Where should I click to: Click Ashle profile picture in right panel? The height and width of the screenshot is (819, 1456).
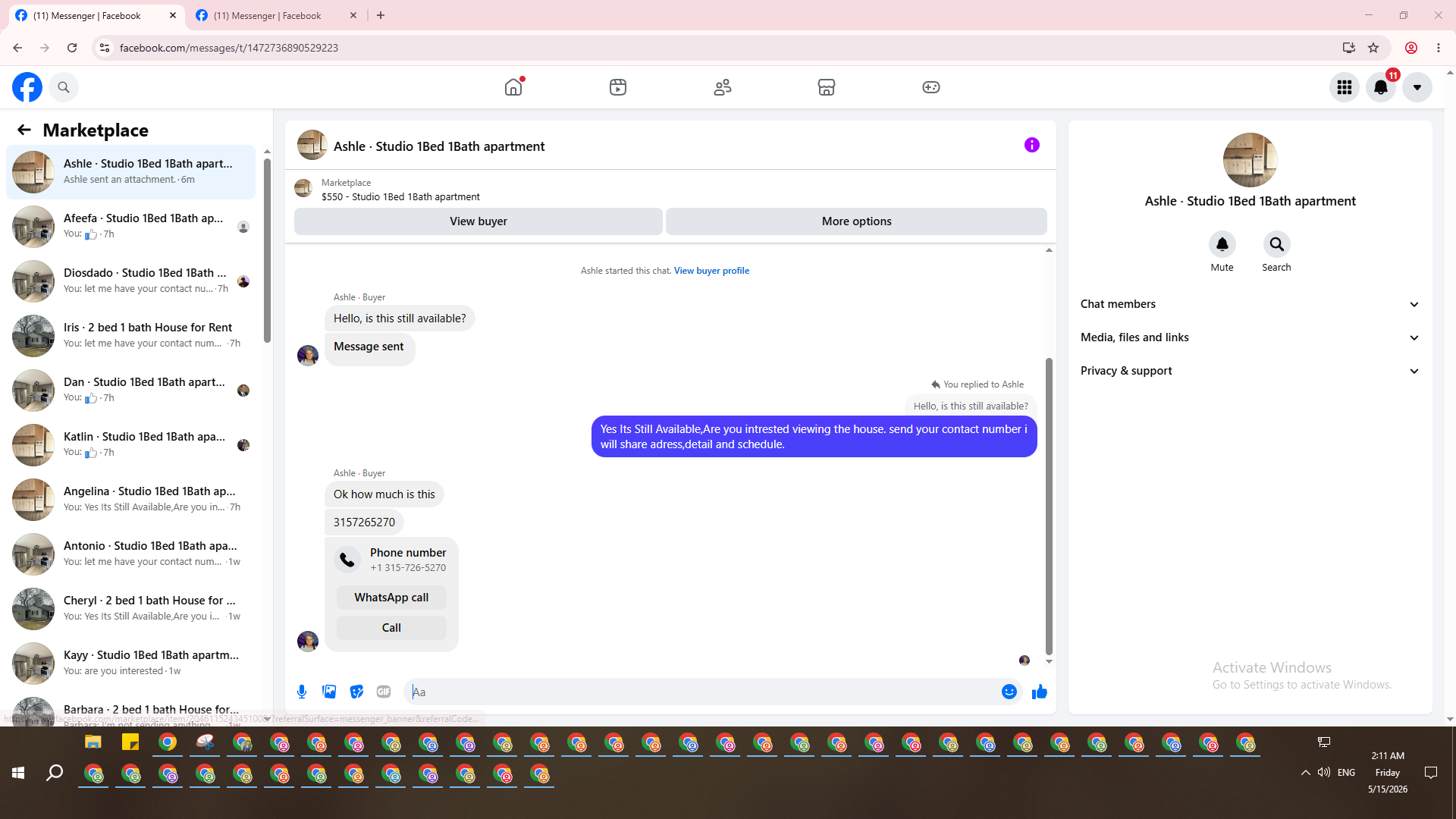point(1250,160)
